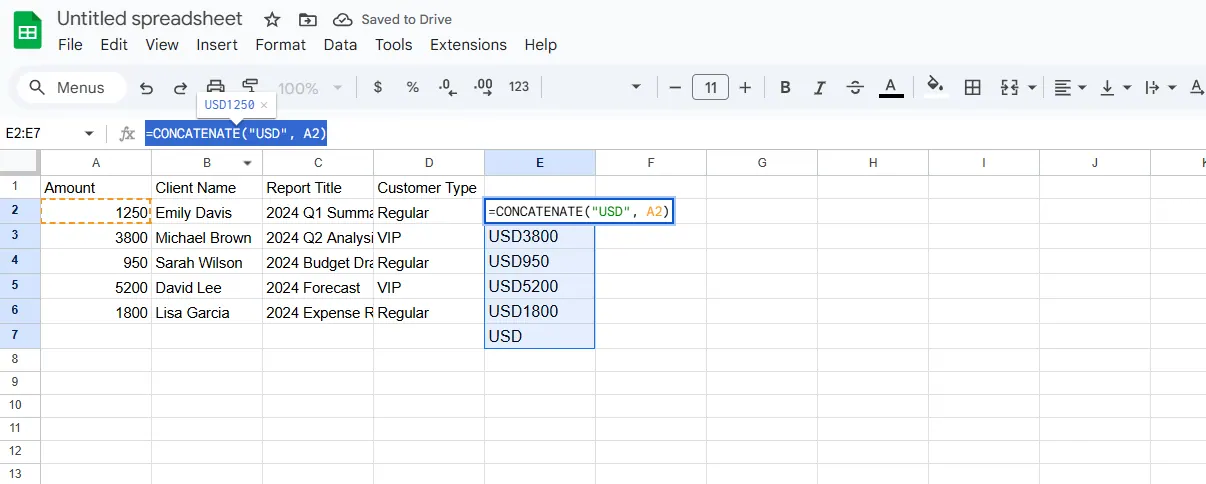Click the Undo arrow in toolbar
1206x484 pixels.
[x=147, y=88]
